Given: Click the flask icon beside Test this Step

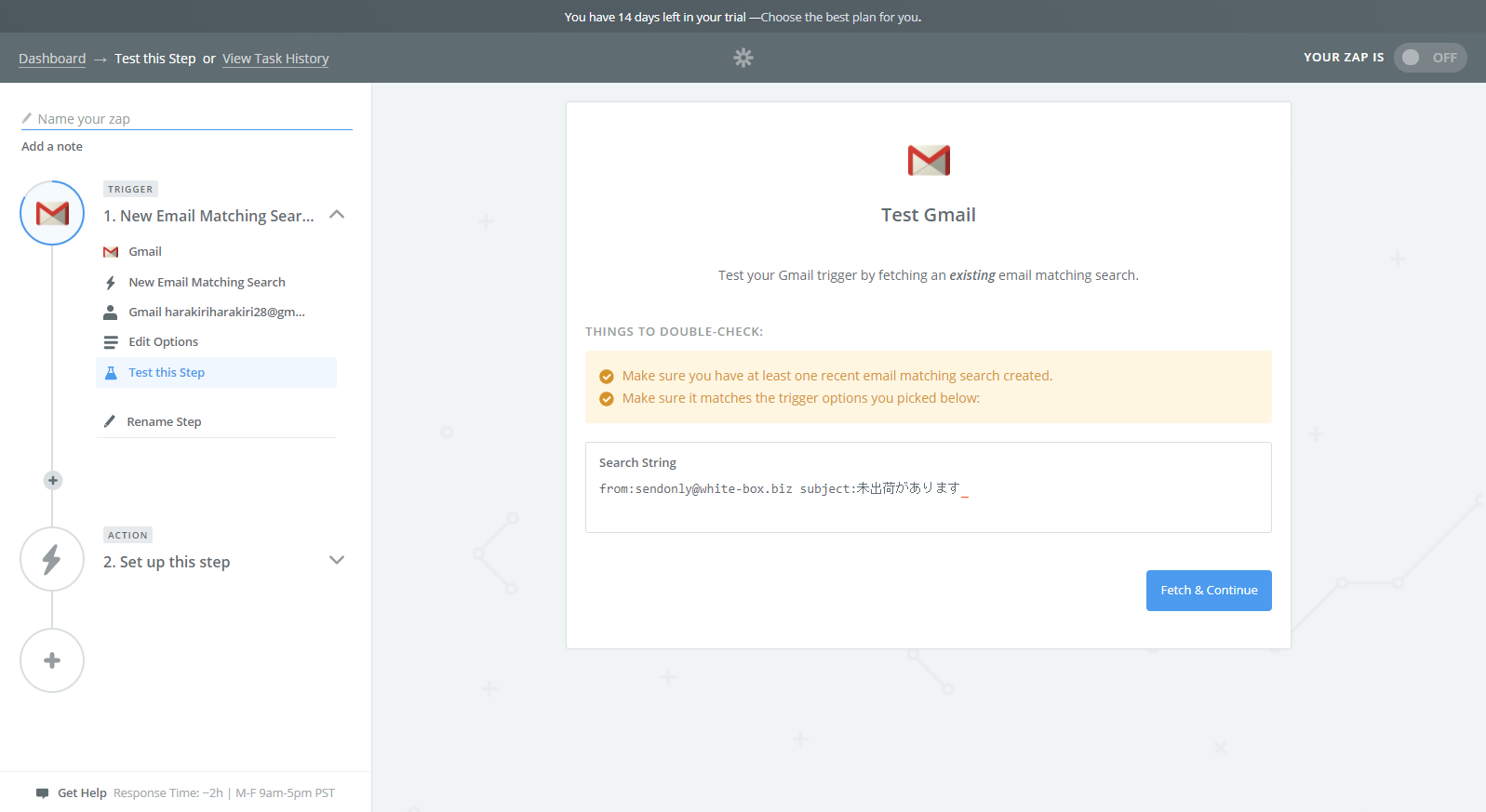Looking at the screenshot, I should tap(111, 373).
